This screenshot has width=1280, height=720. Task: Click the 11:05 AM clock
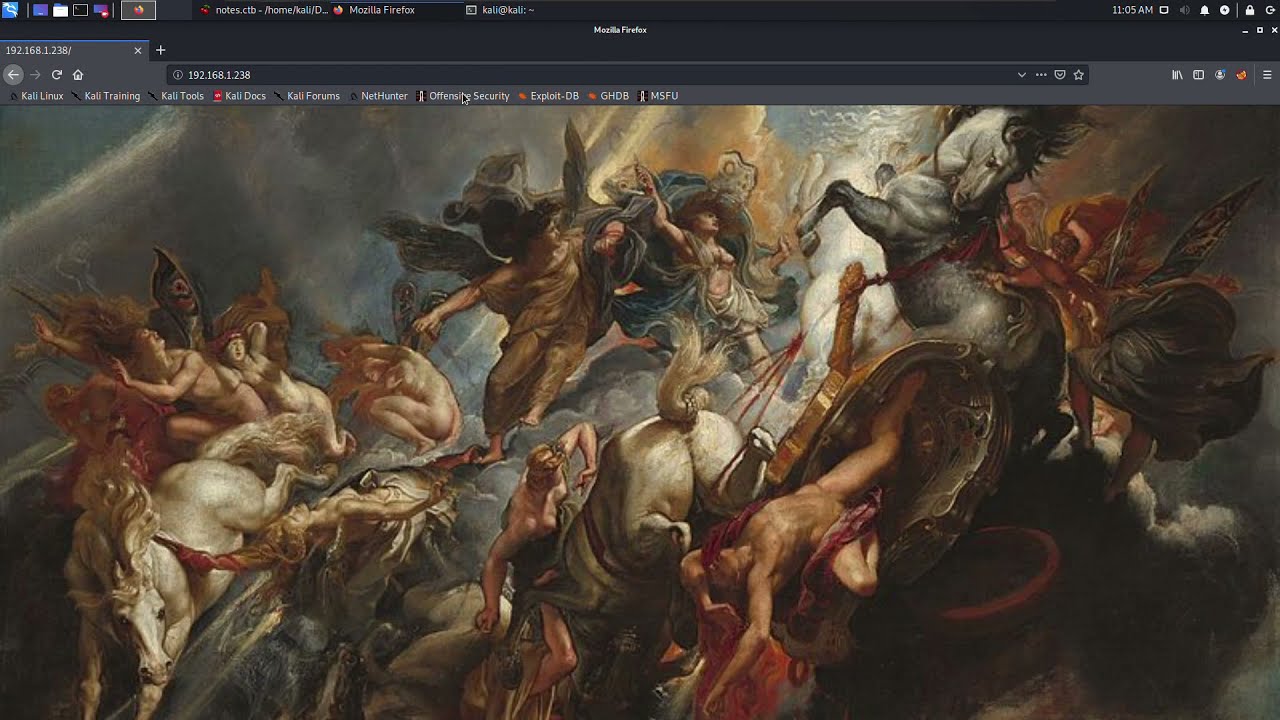click(x=1132, y=10)
